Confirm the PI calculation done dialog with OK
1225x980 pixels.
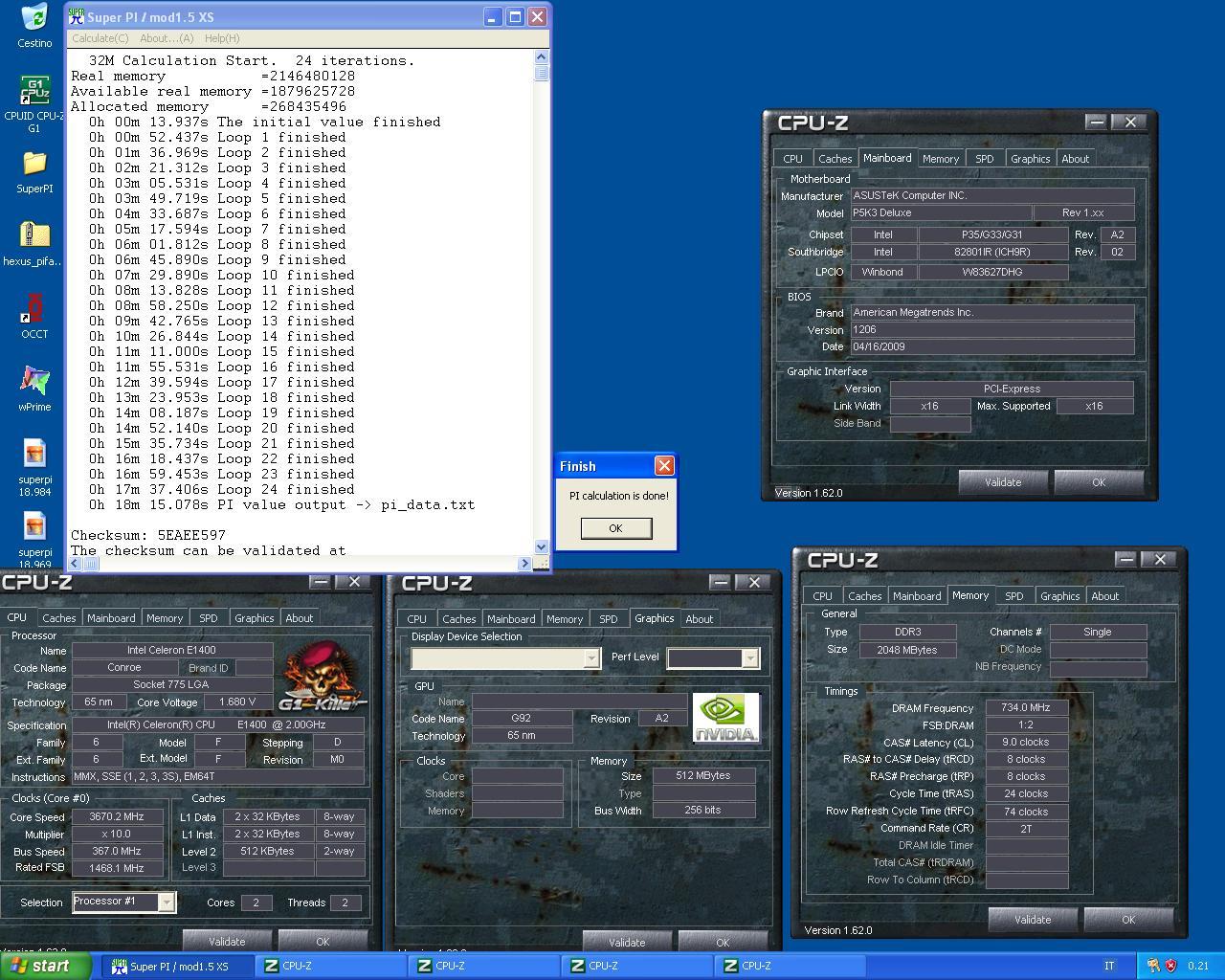615,528
